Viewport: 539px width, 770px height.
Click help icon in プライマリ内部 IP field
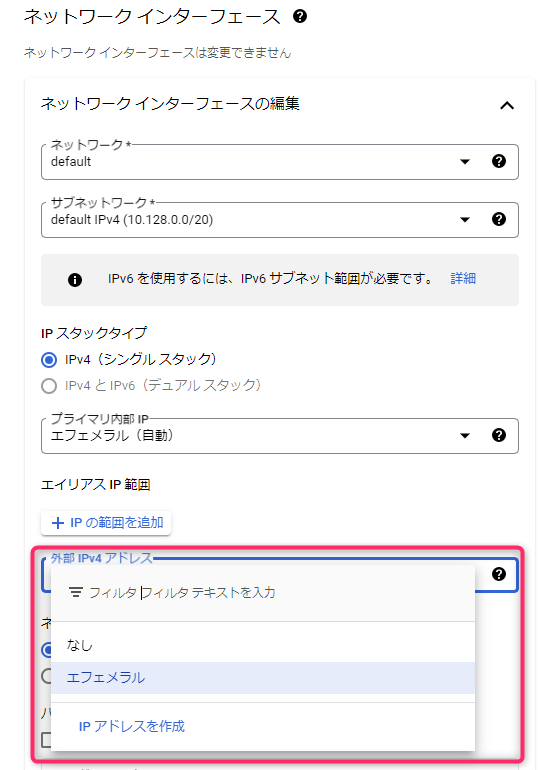[x=499, y=435]
